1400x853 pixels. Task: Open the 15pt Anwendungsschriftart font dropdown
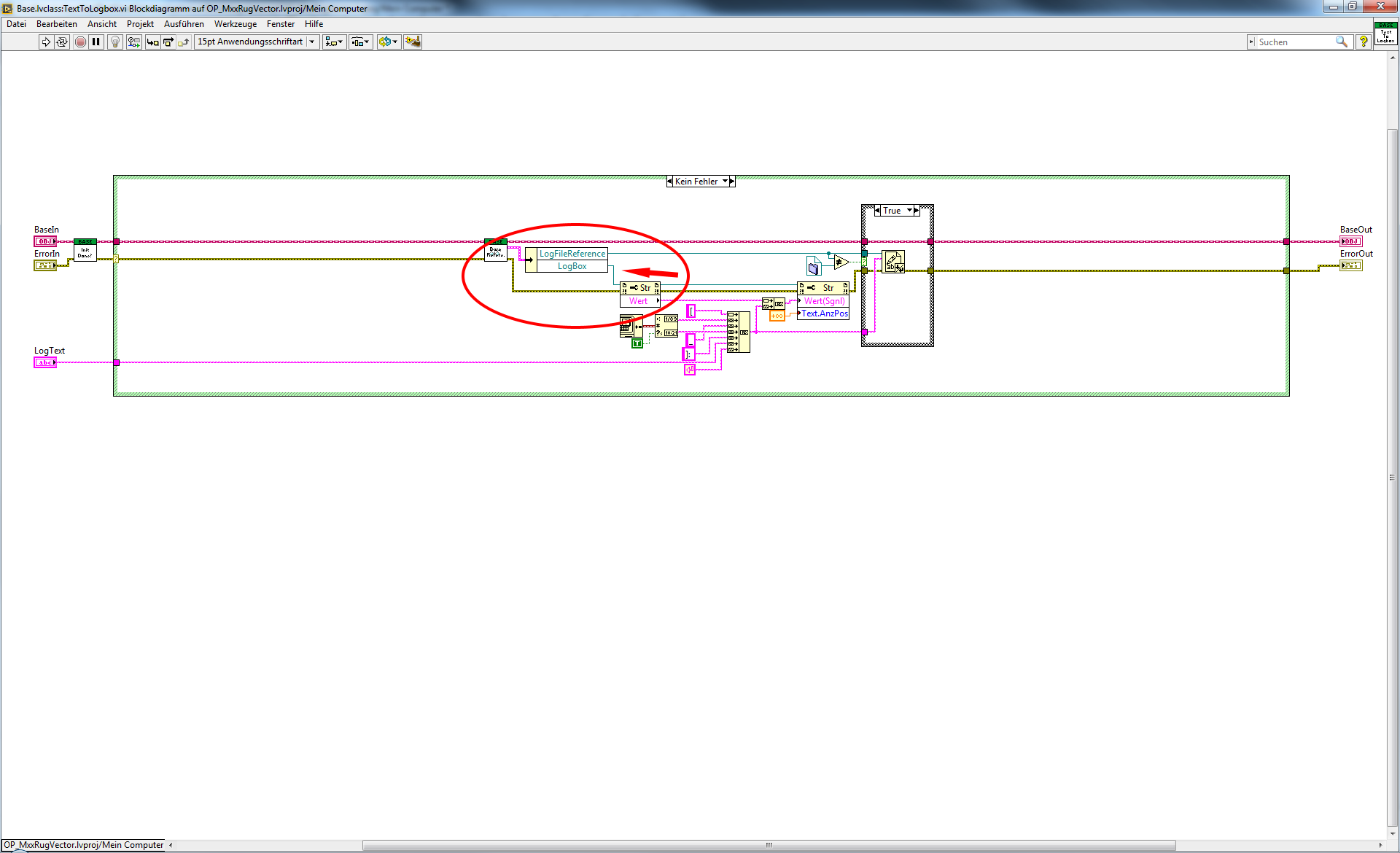coord(256,42)
